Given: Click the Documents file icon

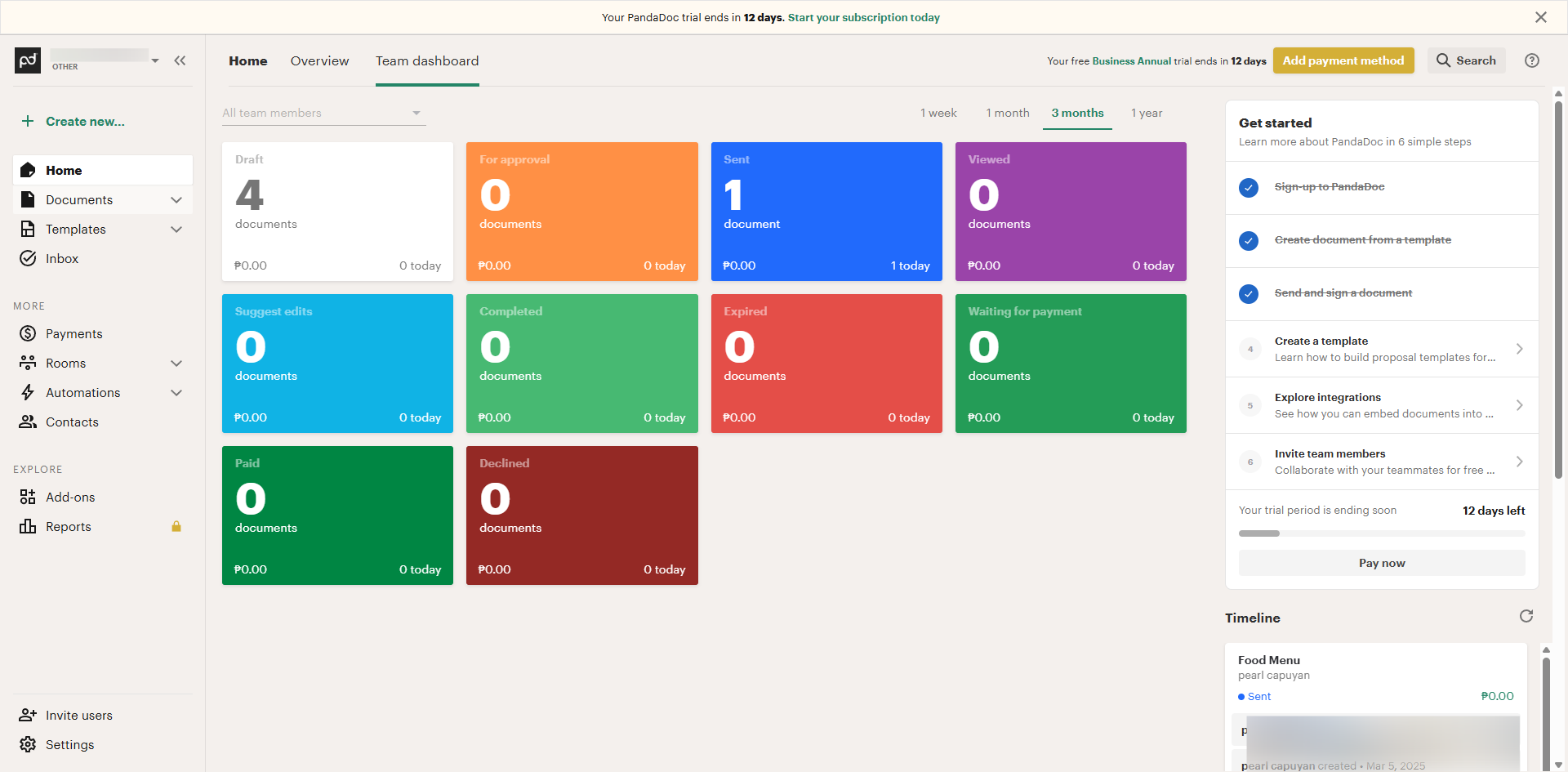Looking at the screenshot, I should click(x=28, y=199).
